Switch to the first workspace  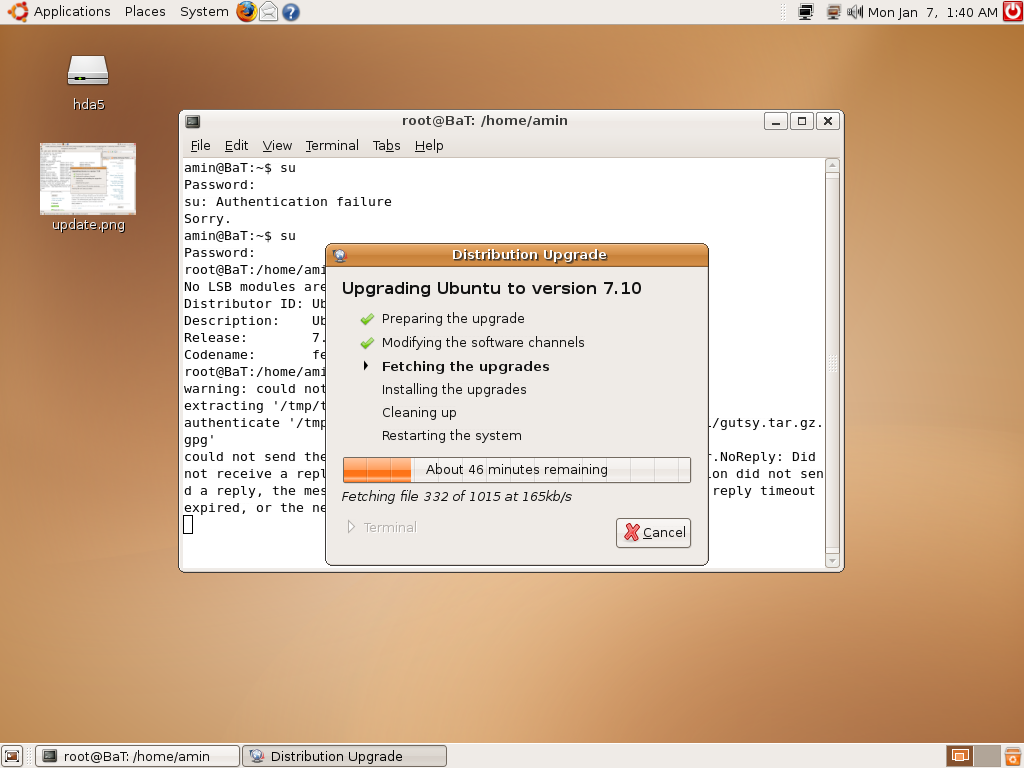pos(960,756)
